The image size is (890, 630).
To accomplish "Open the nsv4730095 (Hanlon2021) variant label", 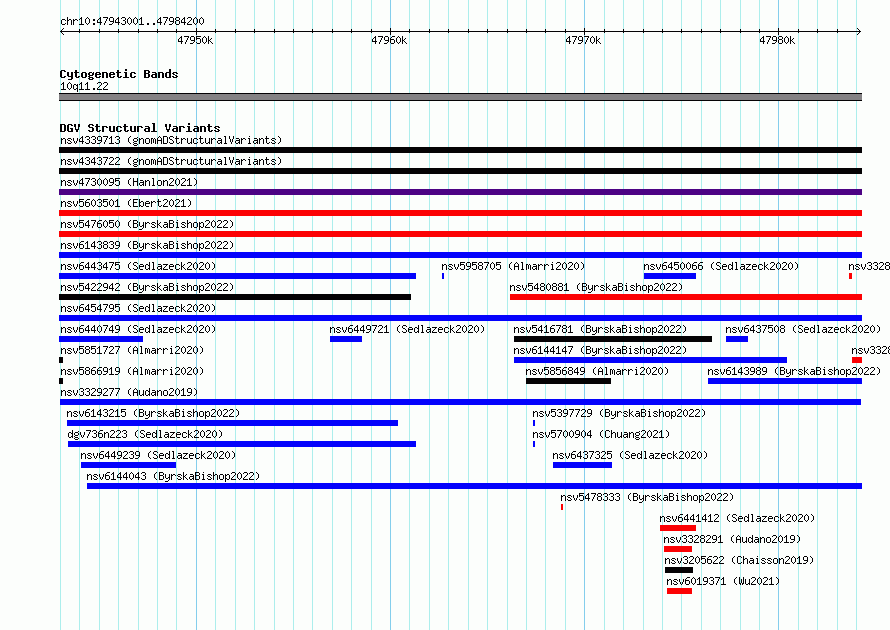I will tap(129, 182).
